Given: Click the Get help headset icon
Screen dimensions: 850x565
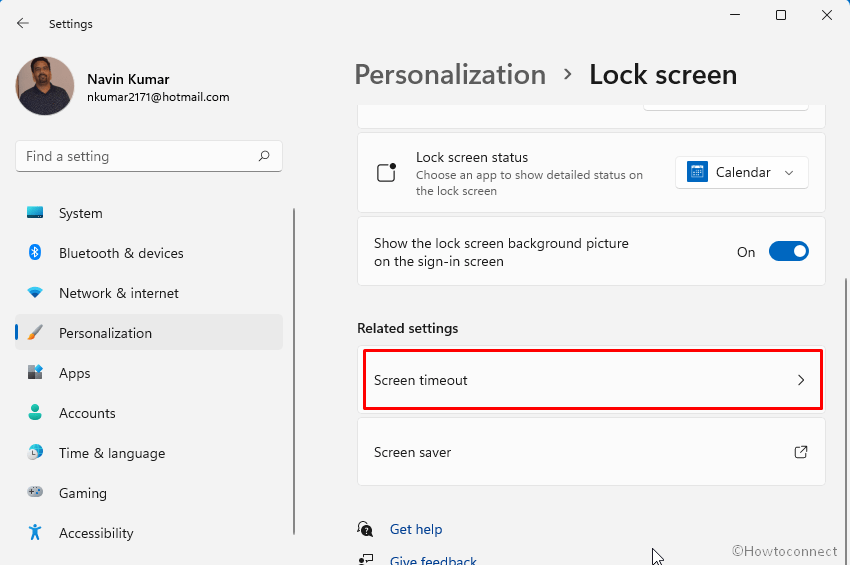Looking at the screenshot, I should tap(365, 529).
